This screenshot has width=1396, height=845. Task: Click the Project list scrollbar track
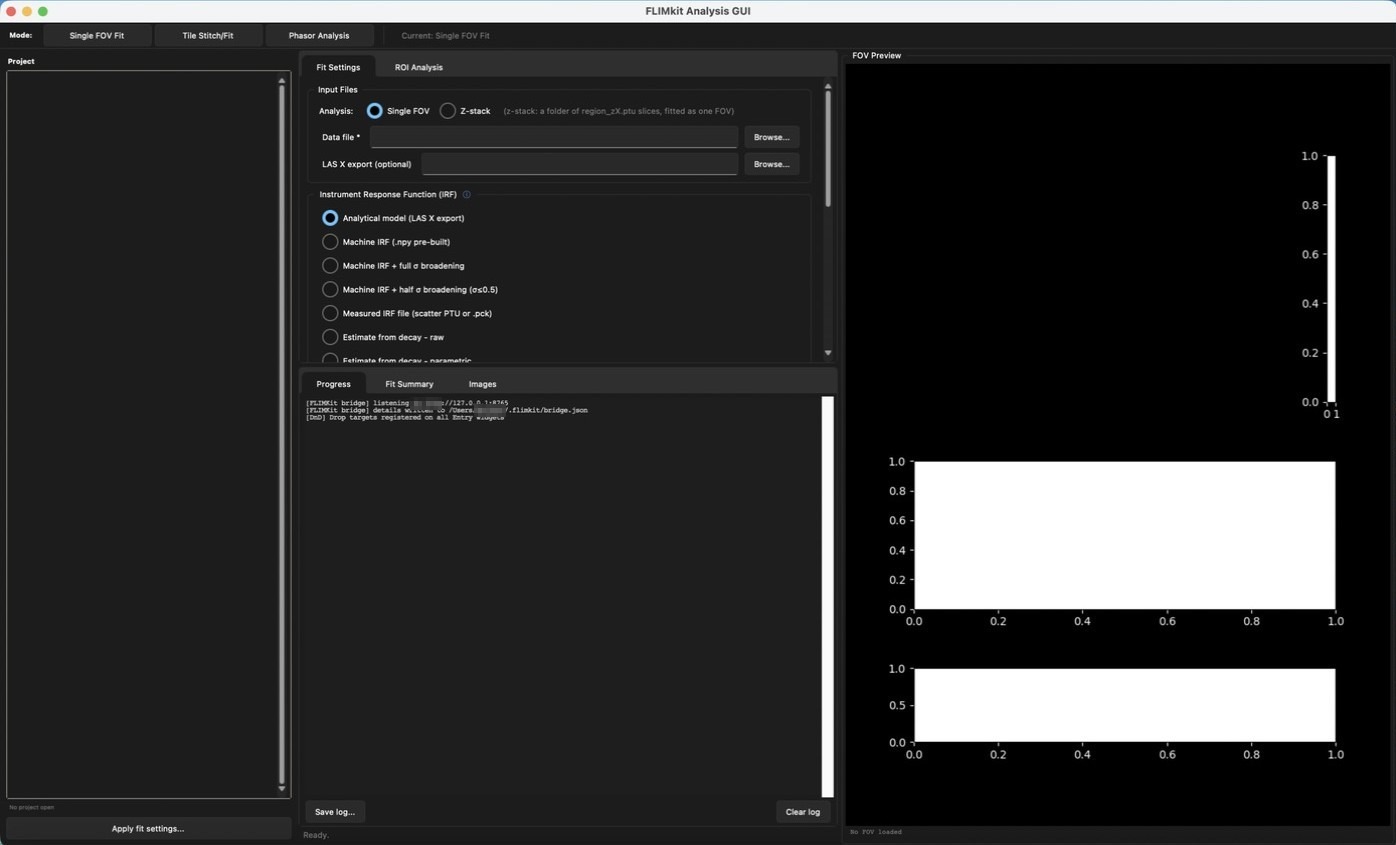(x=281, y=435)
